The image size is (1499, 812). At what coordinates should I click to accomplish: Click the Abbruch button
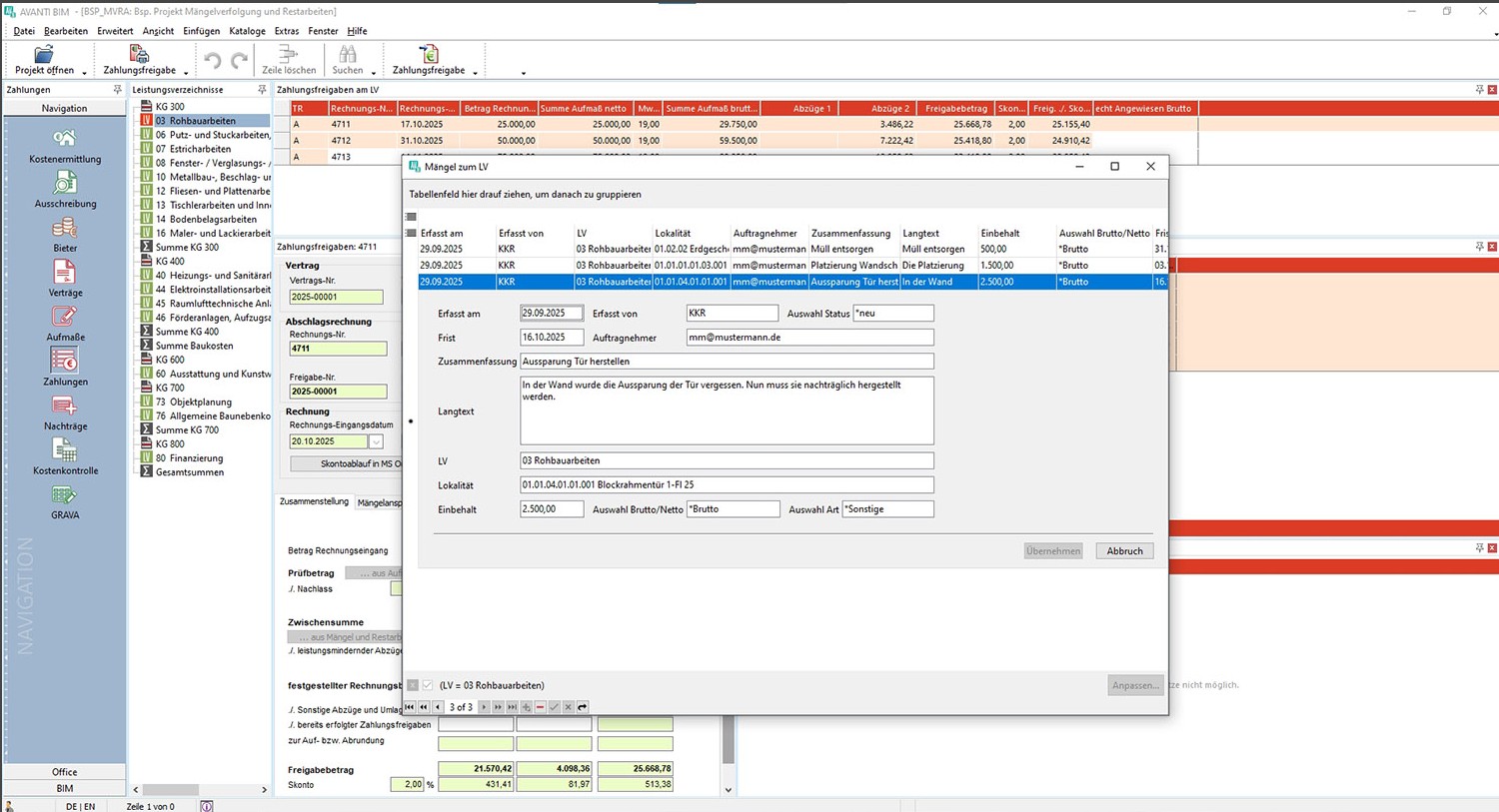coord(1124,551)
